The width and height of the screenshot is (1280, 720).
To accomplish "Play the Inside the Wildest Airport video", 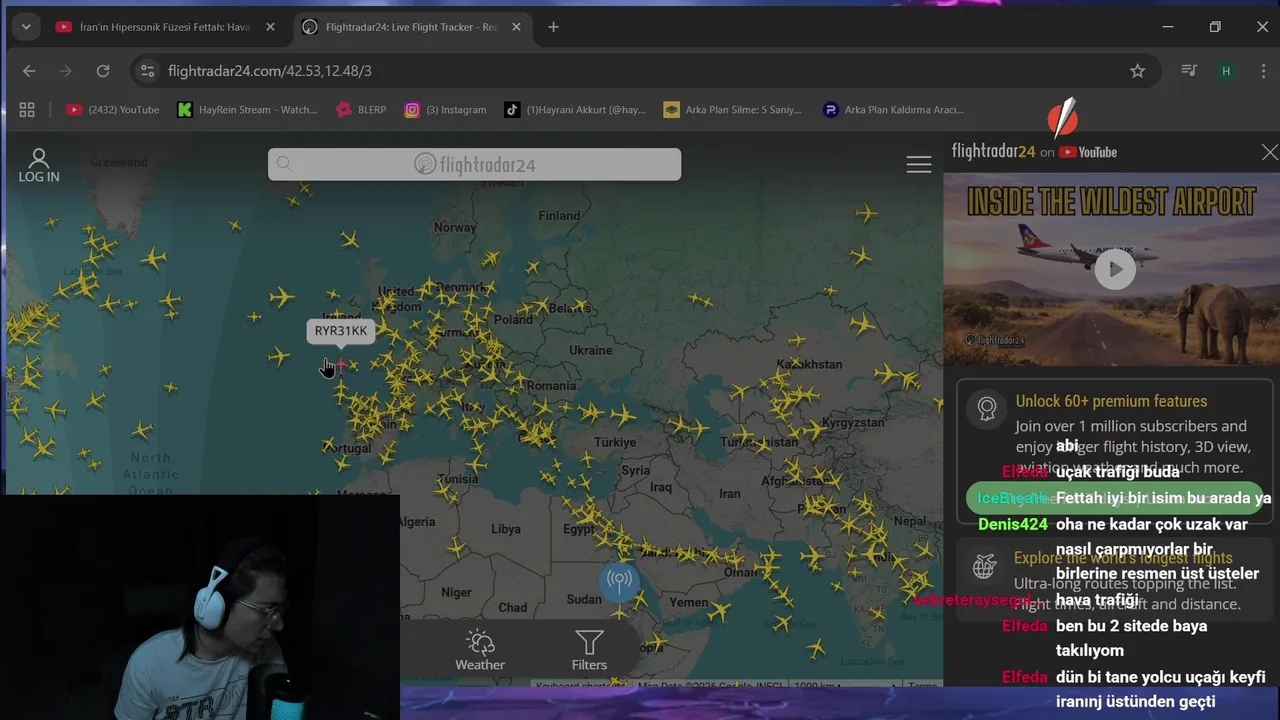I will [x=1114, y=268].
